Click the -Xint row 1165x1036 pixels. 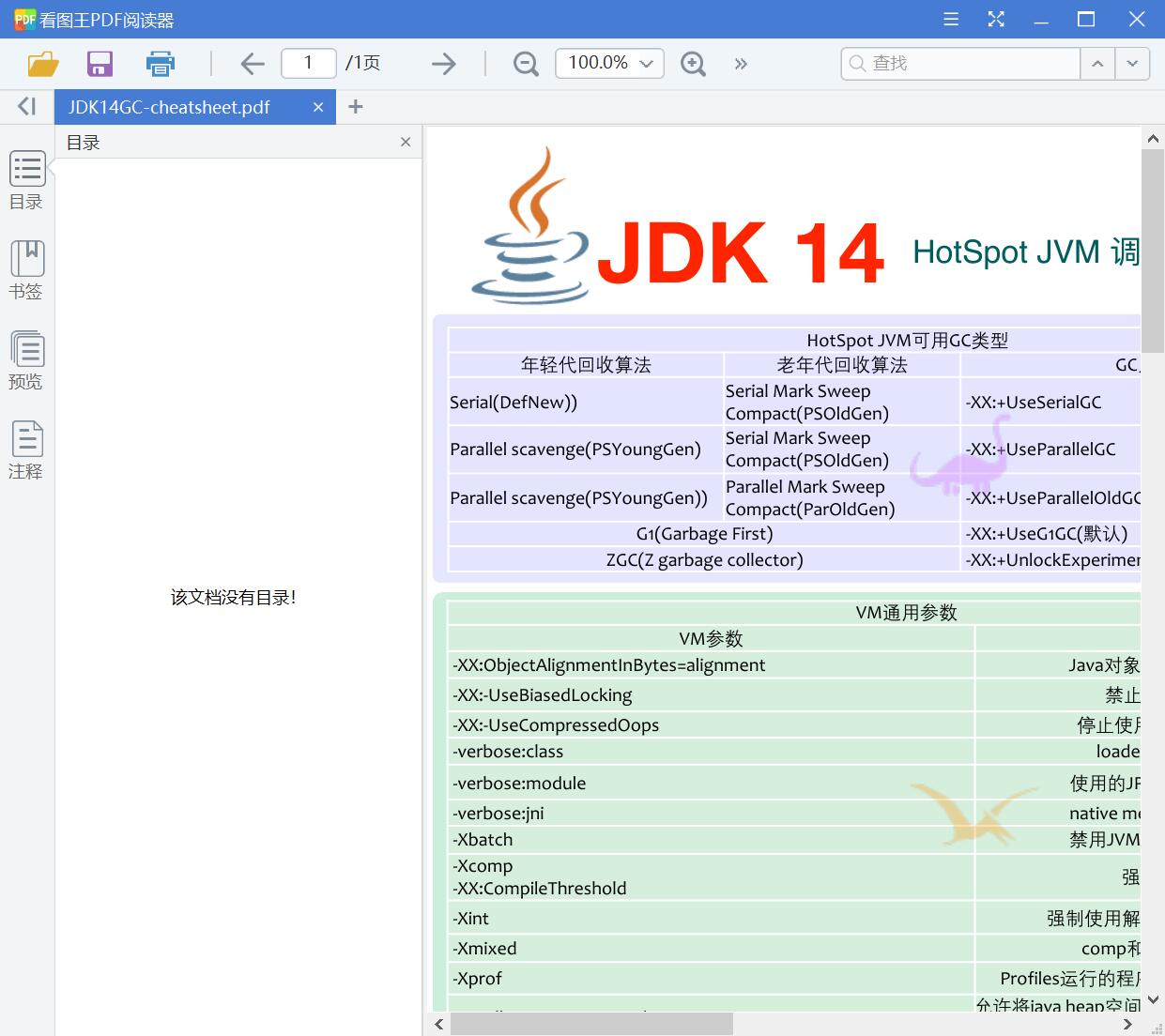[711, 919]
